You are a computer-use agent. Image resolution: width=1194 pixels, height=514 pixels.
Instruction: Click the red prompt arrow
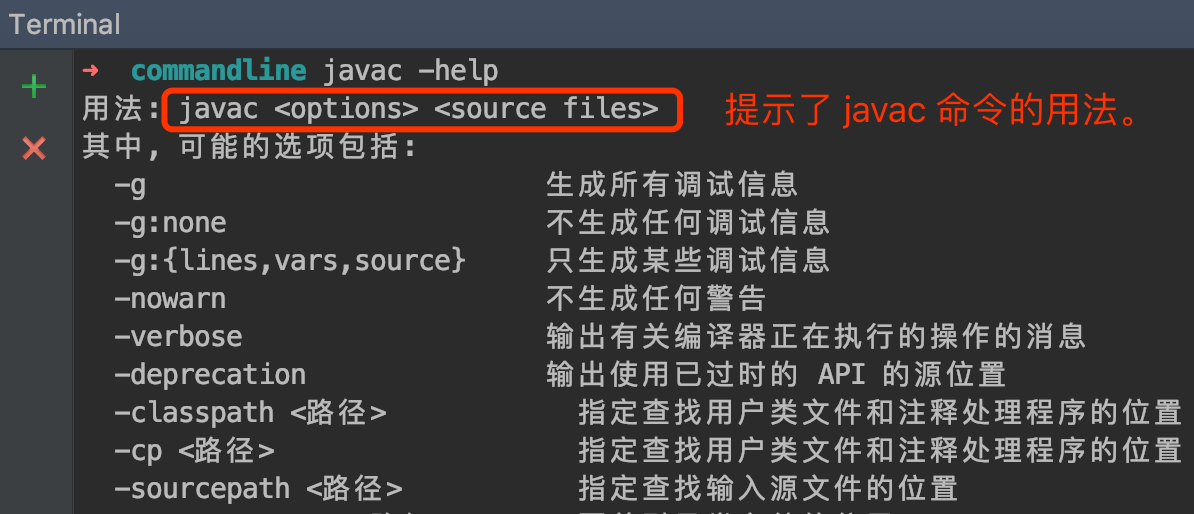91,70
